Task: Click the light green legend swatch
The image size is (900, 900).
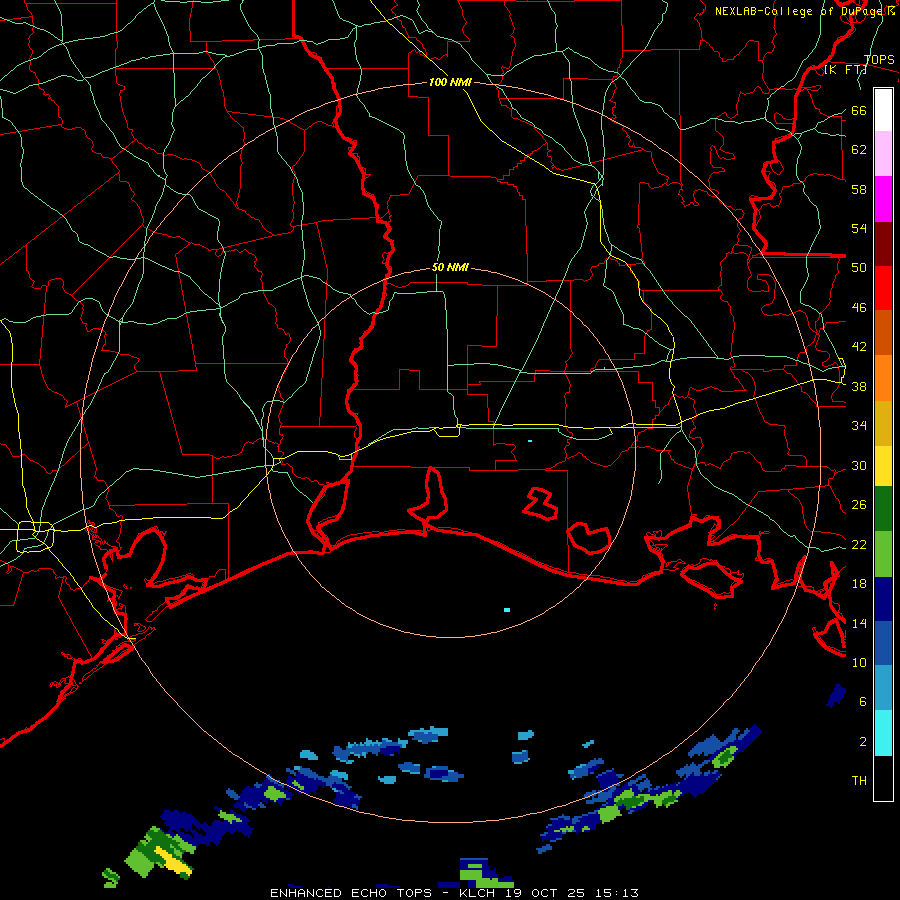Action: pos(883,554)
